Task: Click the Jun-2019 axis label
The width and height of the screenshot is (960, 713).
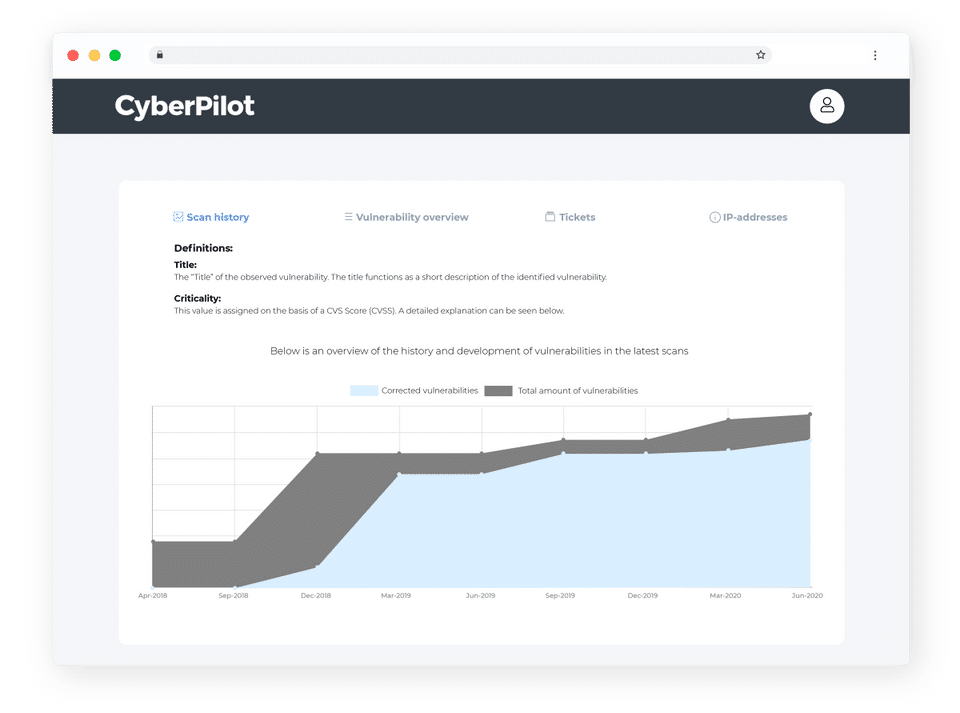Action: click(x=481, y=595)
